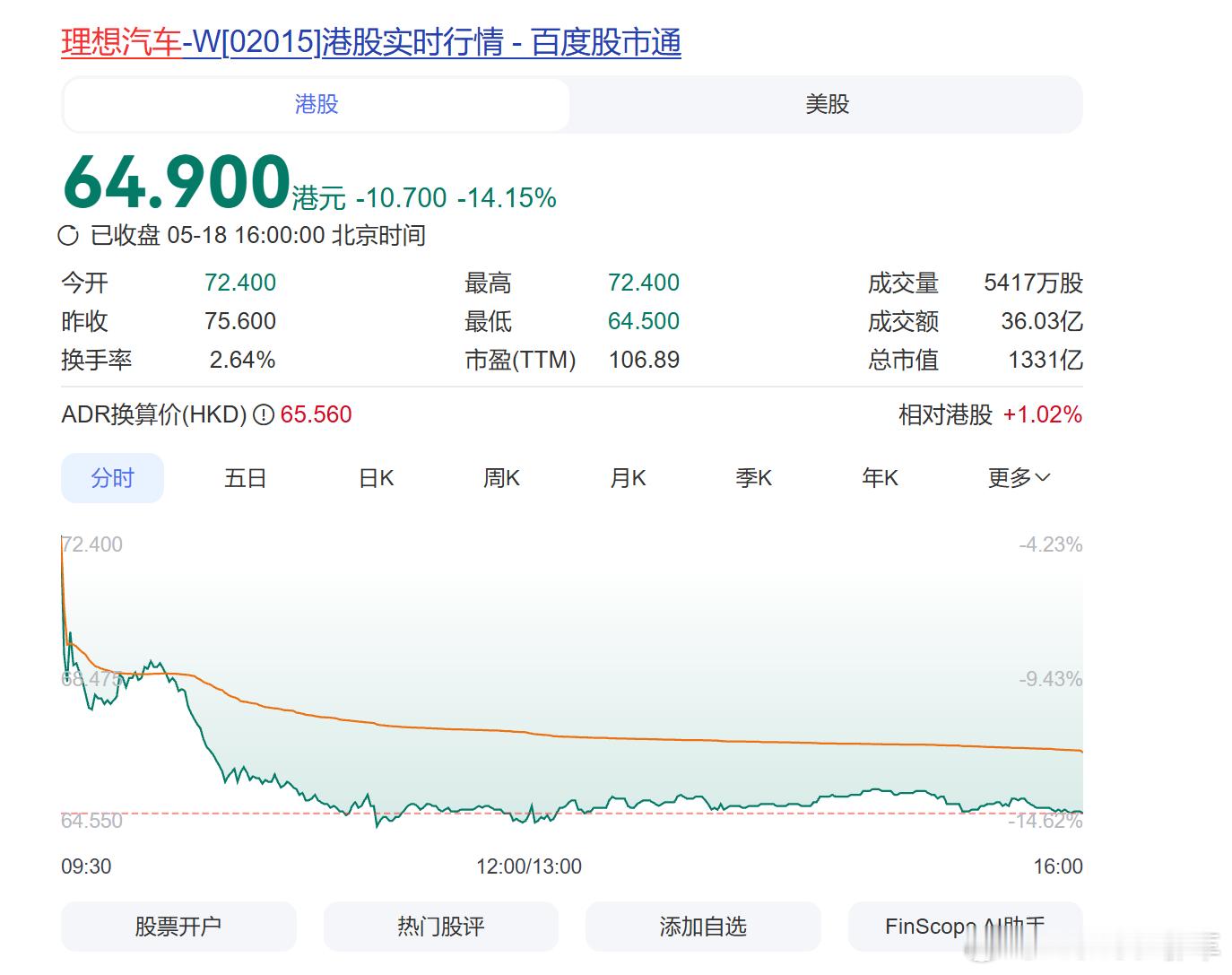Viewport: 1232px width, 975px height.
Task: Click the 最低 value 64.500
Action: pos(644,321)
